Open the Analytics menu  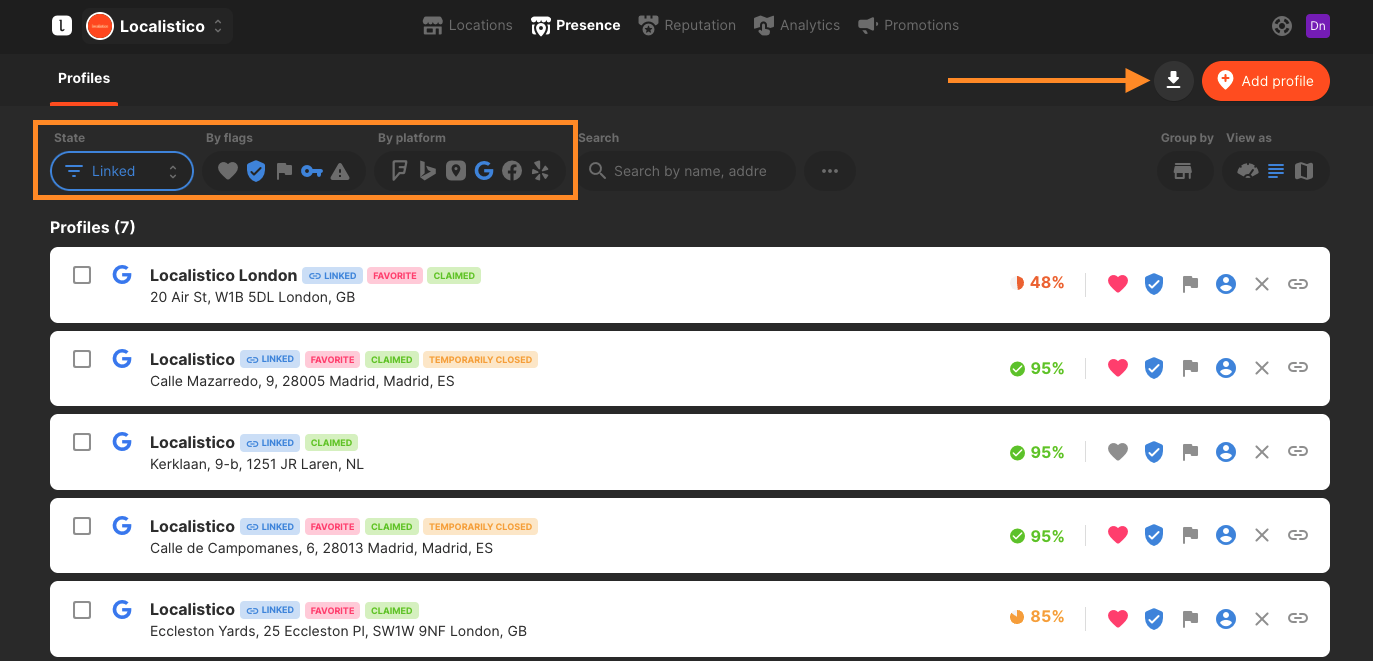coord(797,25)
